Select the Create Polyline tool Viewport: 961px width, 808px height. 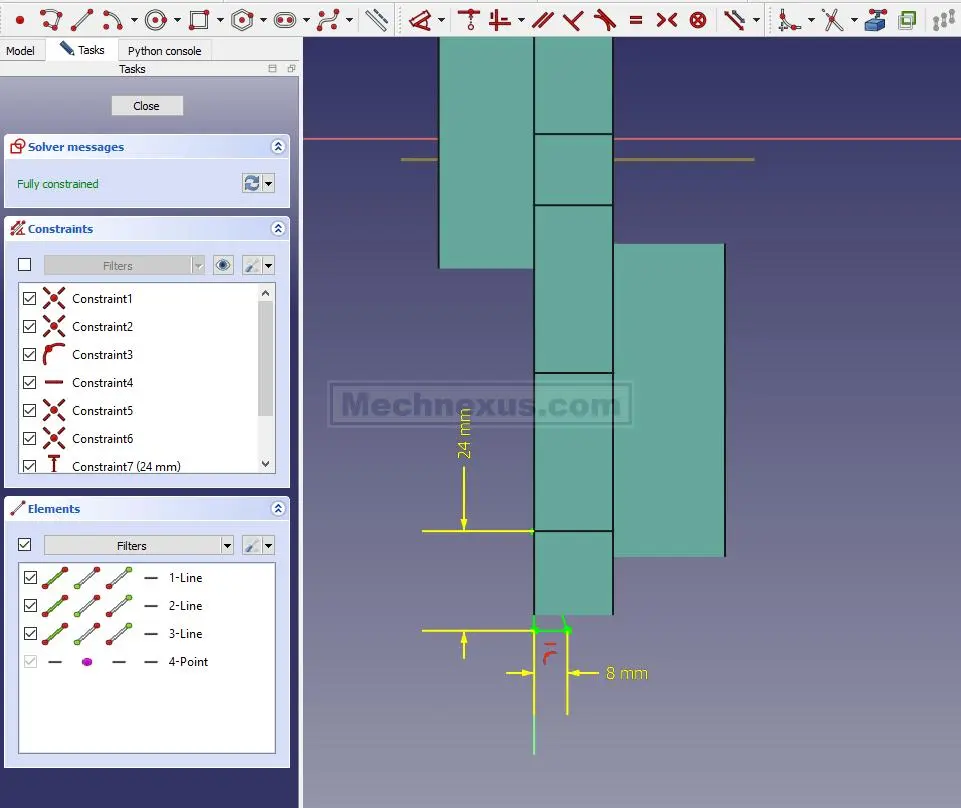tap(51, 19)
